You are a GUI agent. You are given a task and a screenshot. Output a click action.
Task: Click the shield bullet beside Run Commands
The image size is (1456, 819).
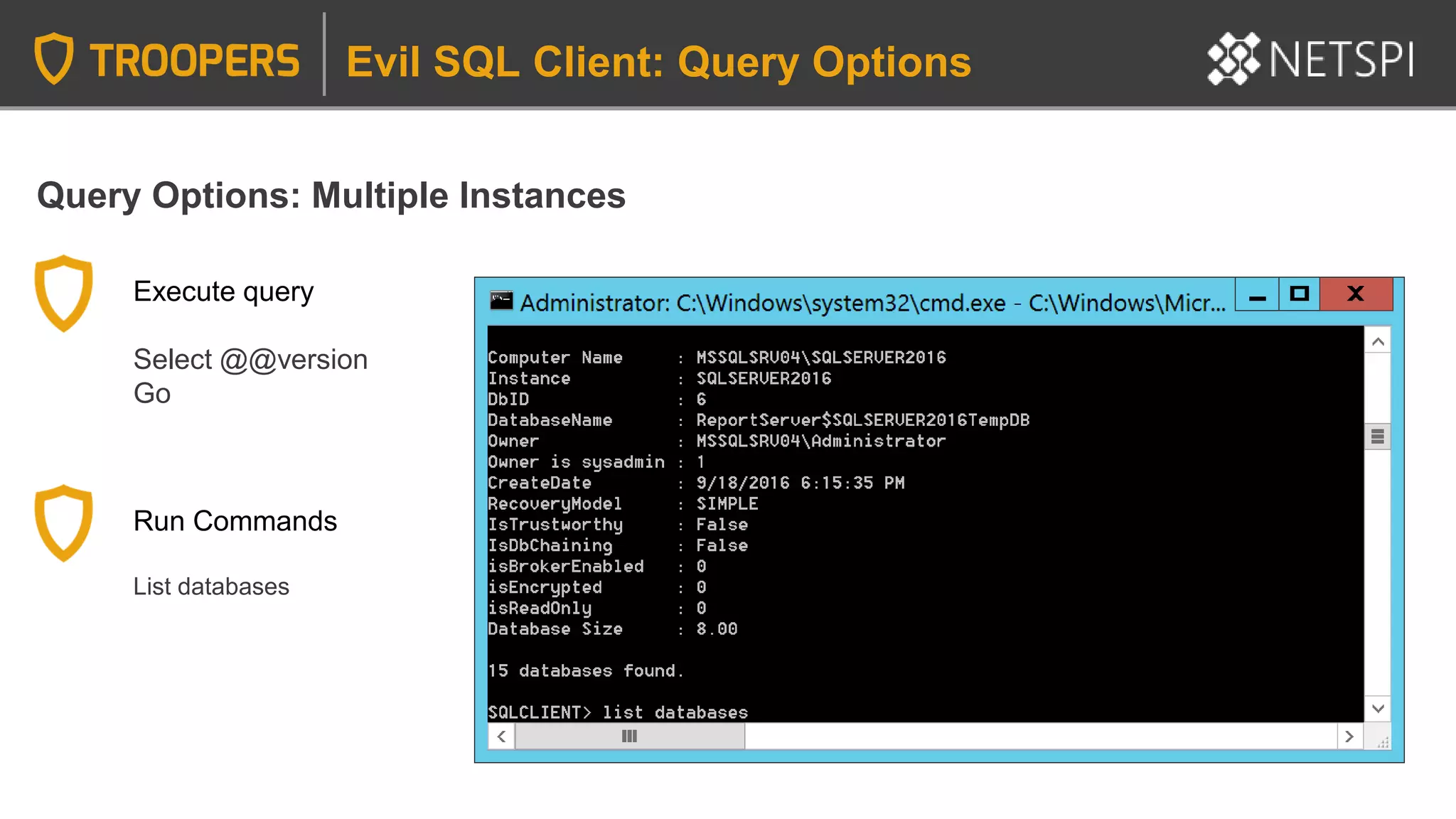pos(63,523)
